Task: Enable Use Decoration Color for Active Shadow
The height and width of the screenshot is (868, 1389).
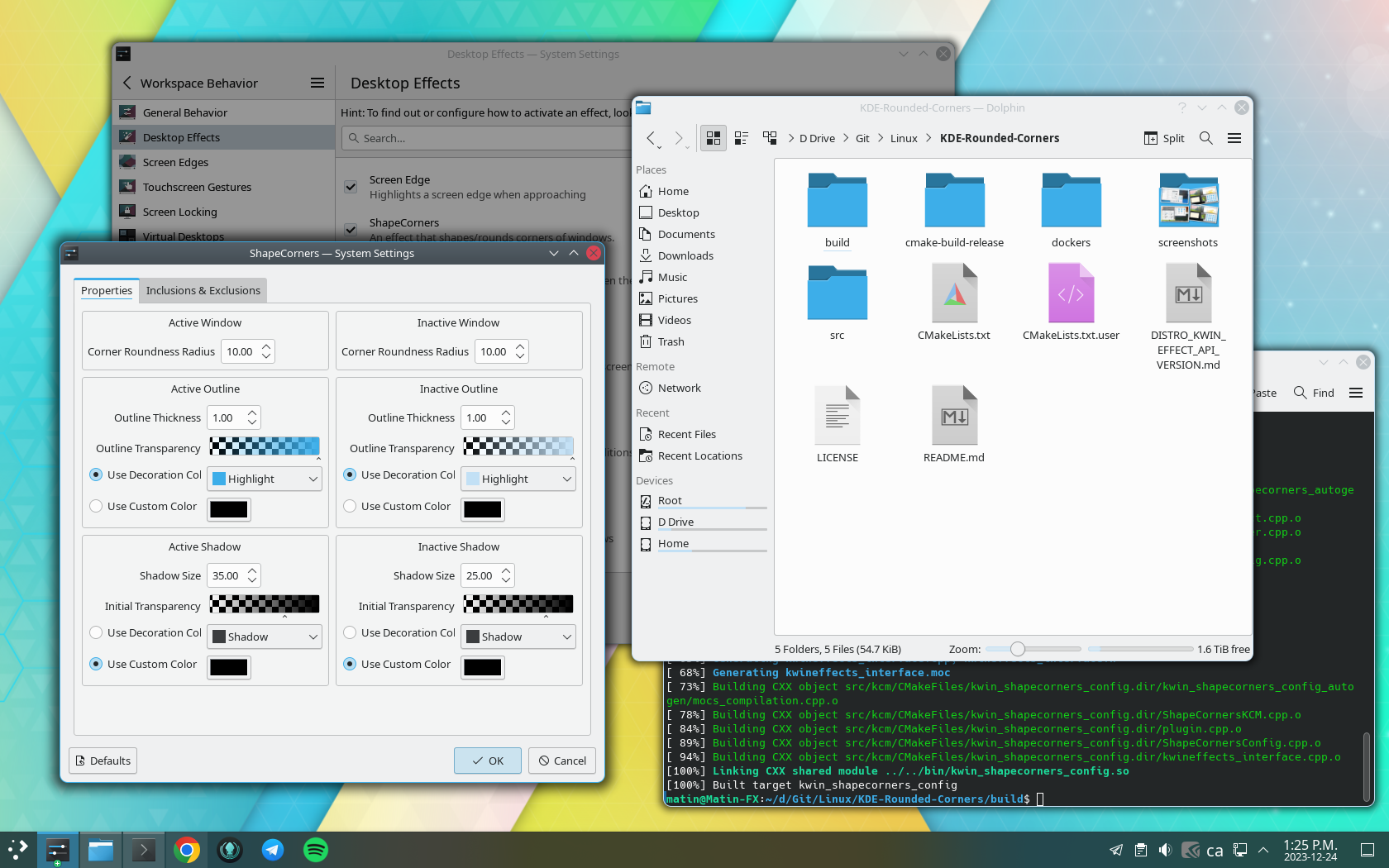Action: tap(96, 632)
